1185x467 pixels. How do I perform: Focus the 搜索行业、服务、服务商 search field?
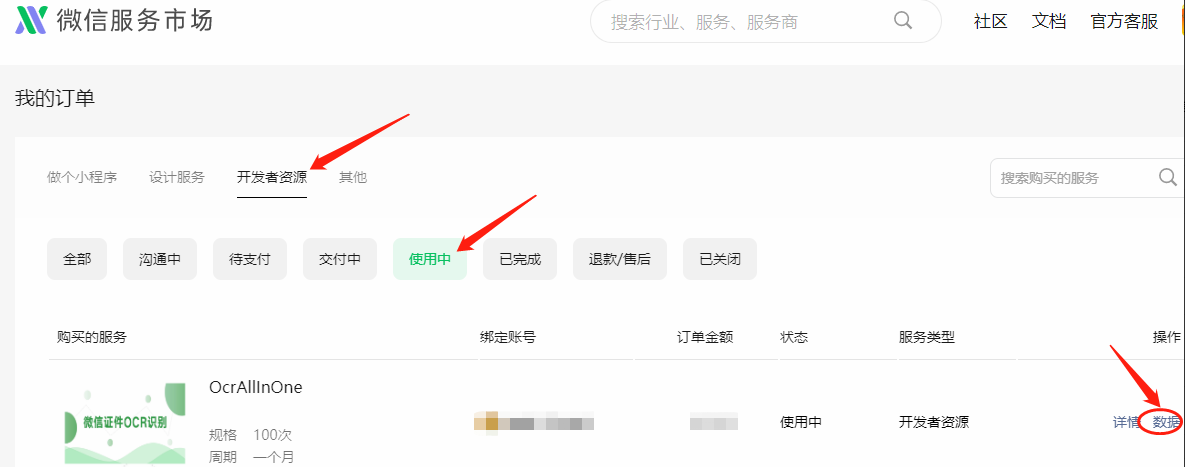(x=766, y=21)
